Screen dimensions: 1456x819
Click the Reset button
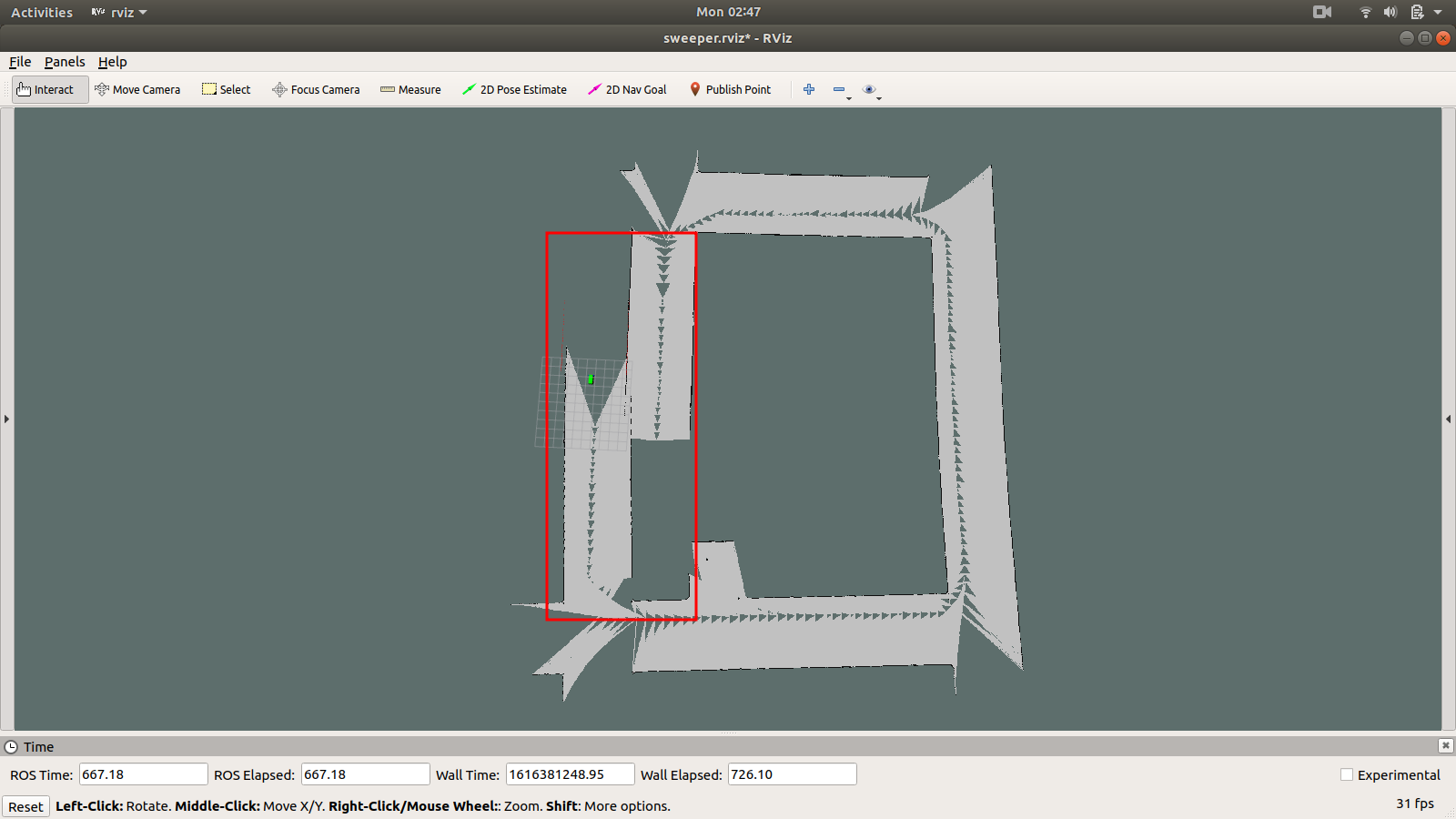pos(25,806)
